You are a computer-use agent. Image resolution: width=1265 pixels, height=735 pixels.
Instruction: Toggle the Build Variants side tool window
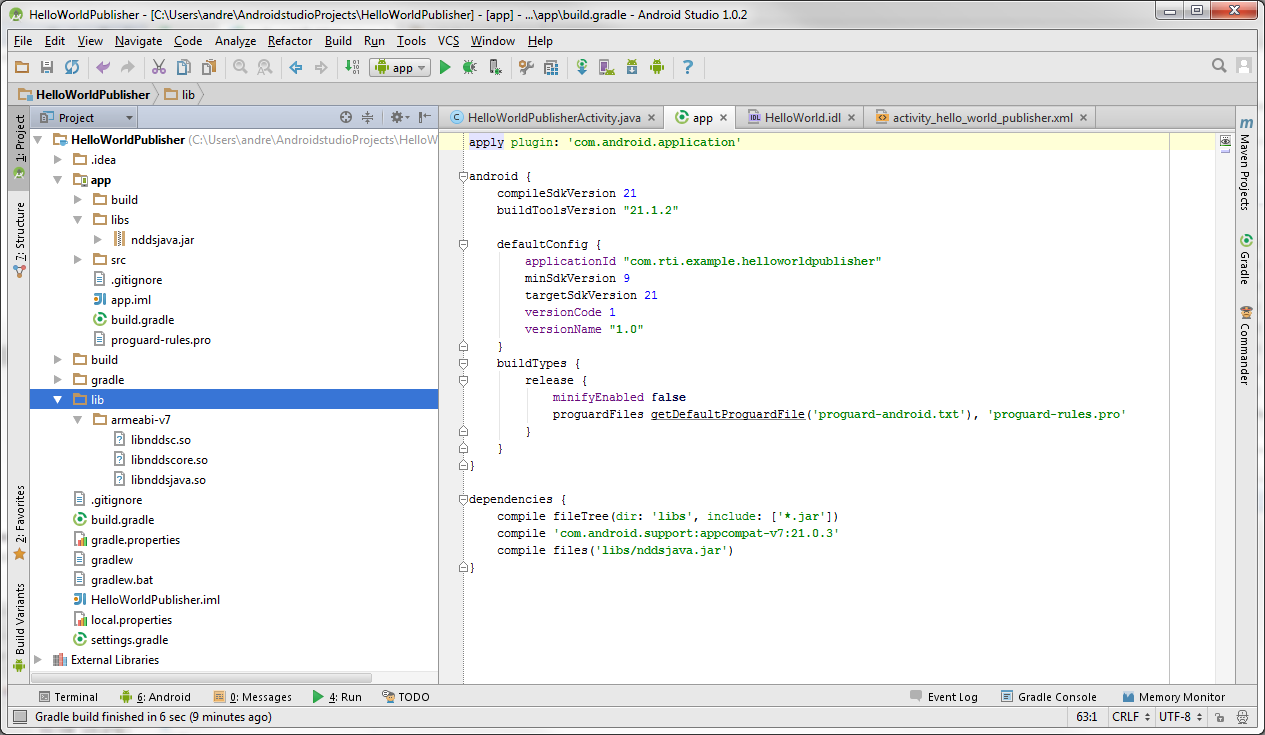pyautogui.click(x=19, y=626)
